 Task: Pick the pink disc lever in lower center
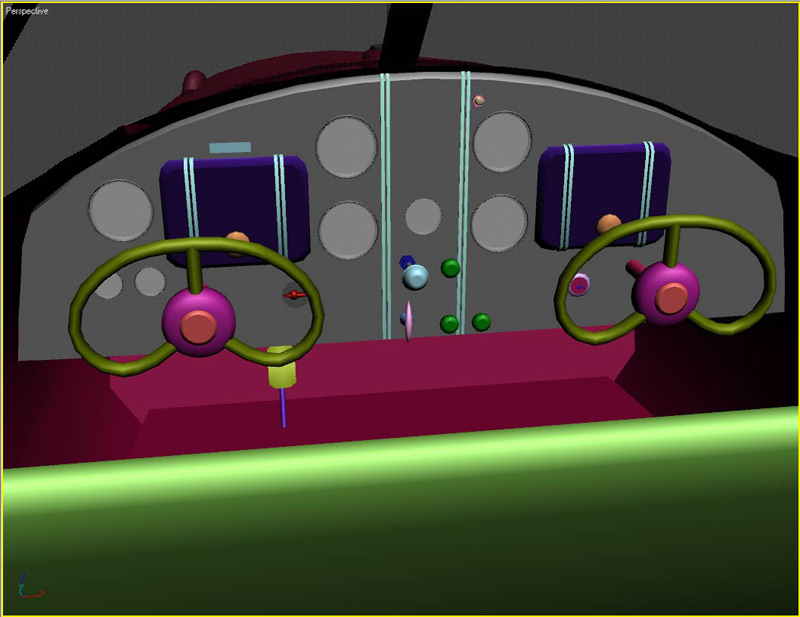coord(408,321)
